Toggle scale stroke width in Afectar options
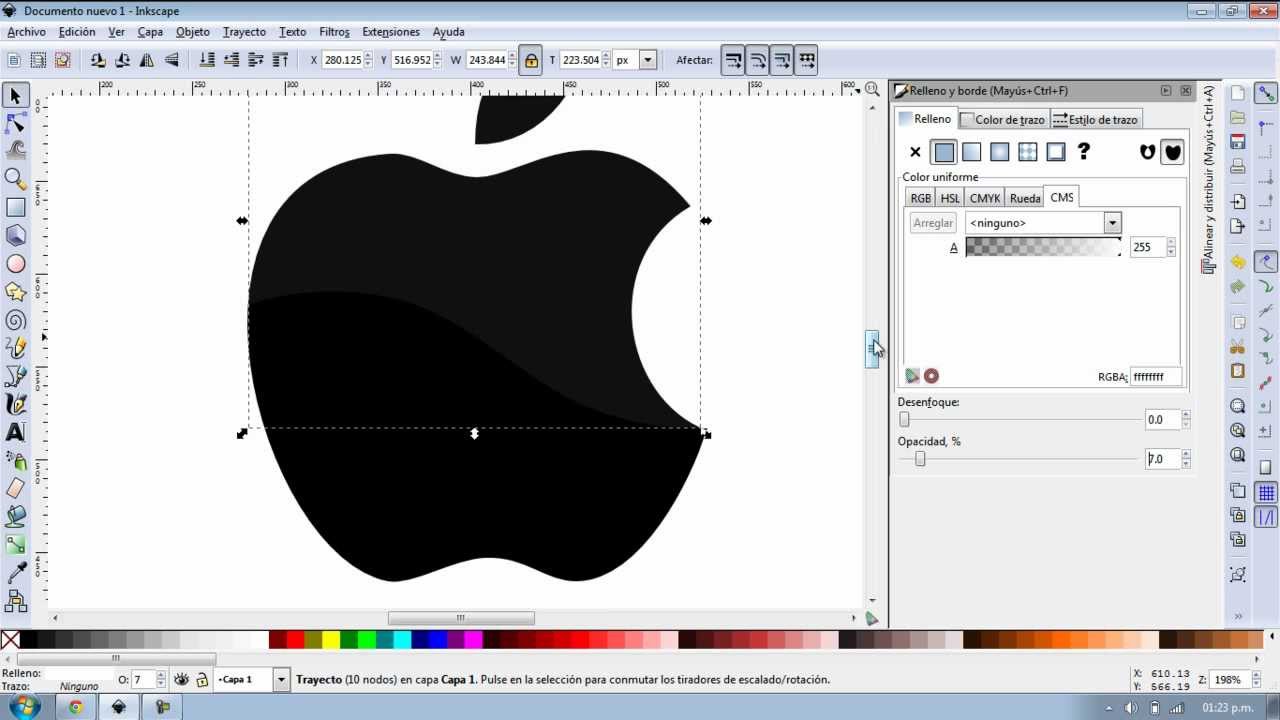This screenshot has height=720, width=1280. tap(733, 60)
